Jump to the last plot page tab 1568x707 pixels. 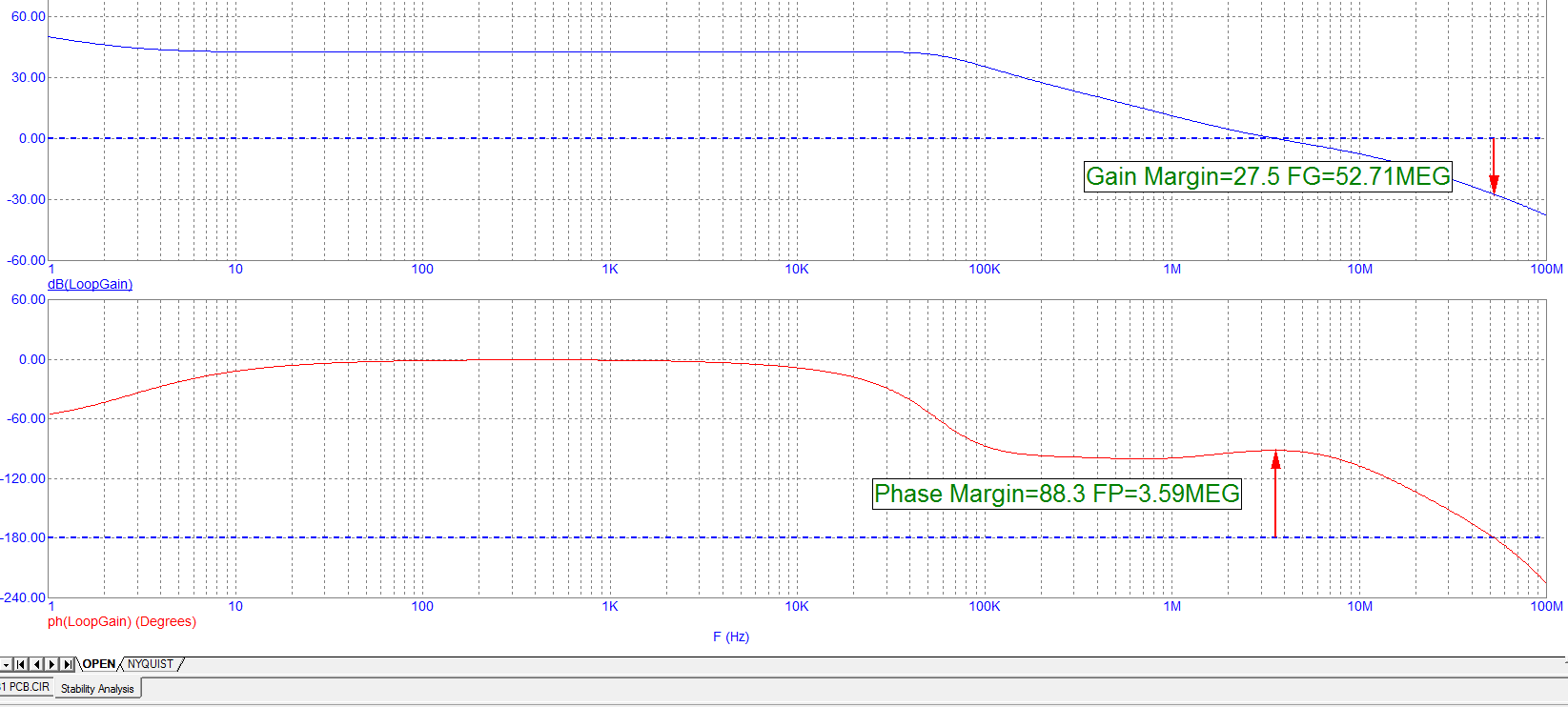tap(67, 664)
